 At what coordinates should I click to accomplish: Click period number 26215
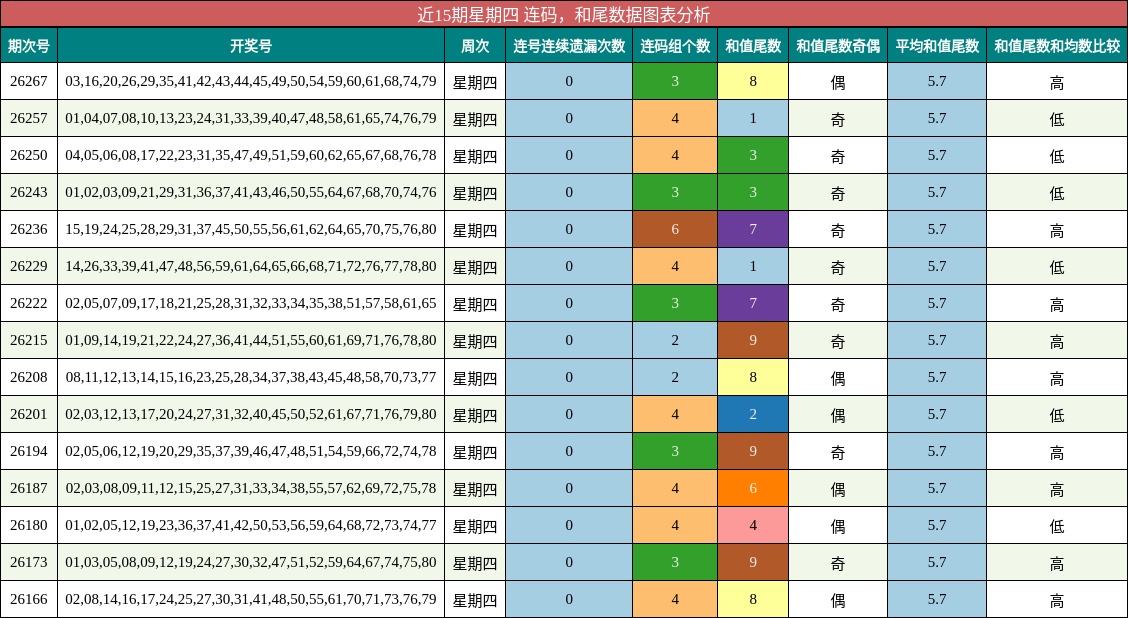pyautogui.click(x=29, y=340)
